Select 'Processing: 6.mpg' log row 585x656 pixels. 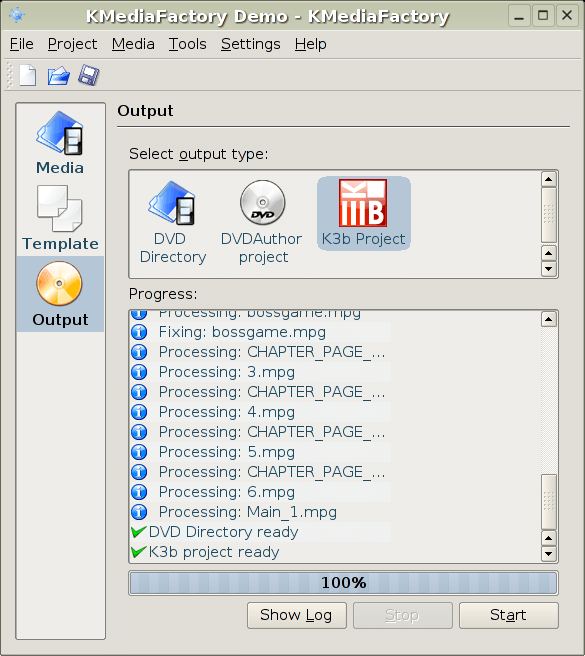[260, 492]
